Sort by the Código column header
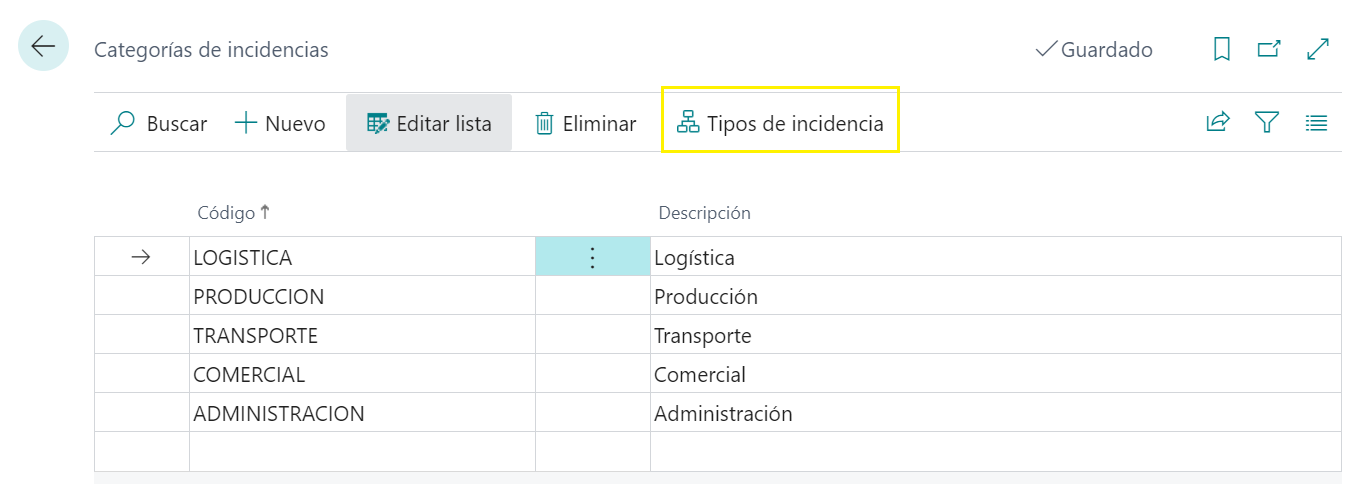The image size is (1357, 490). point(227,213)
